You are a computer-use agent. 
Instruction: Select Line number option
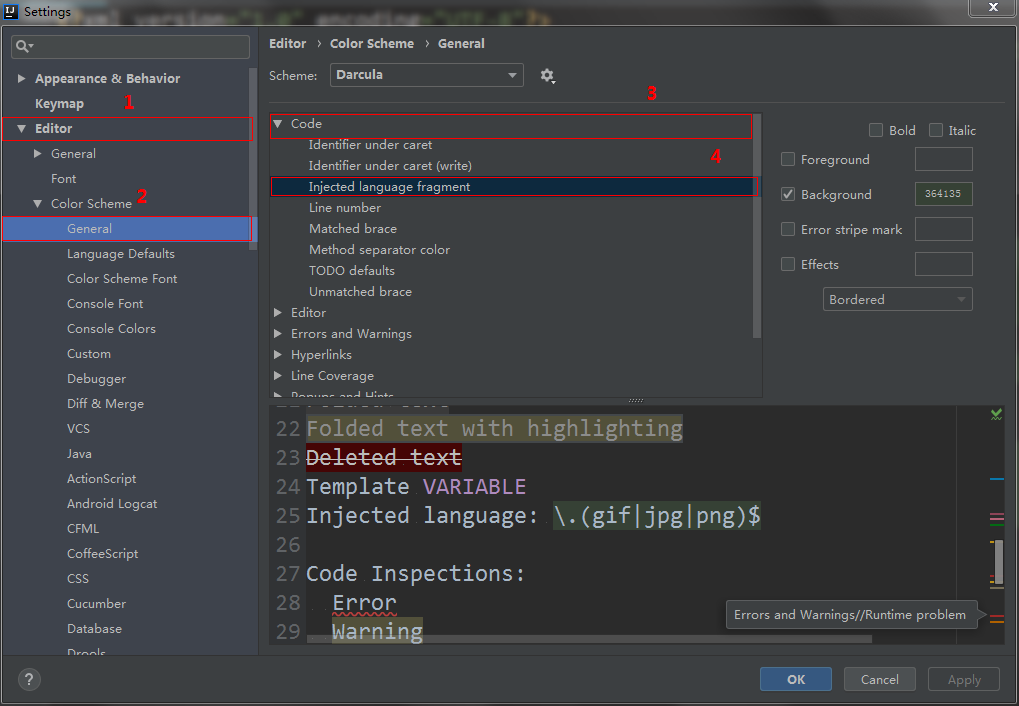(344, 207)
